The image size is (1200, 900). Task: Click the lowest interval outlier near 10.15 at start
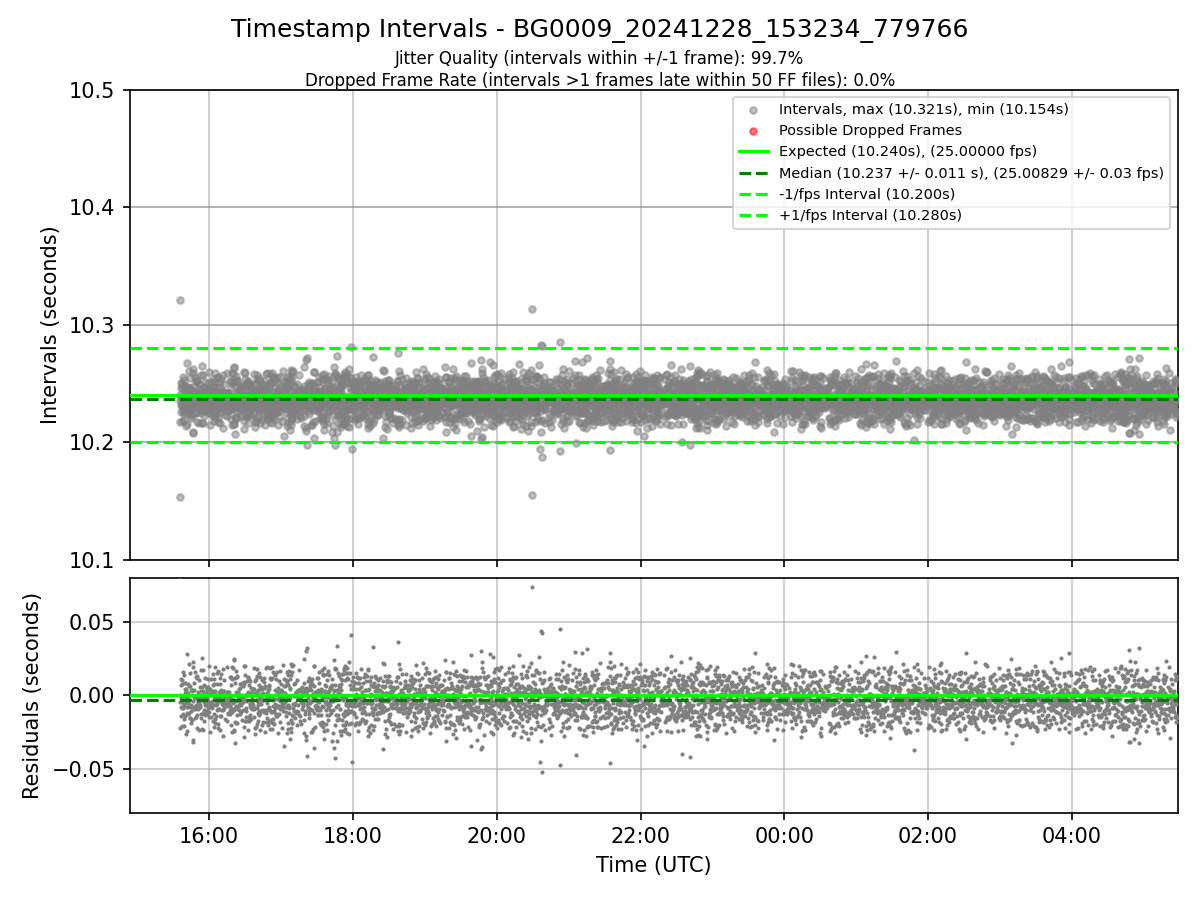click(x=180, y=497)
